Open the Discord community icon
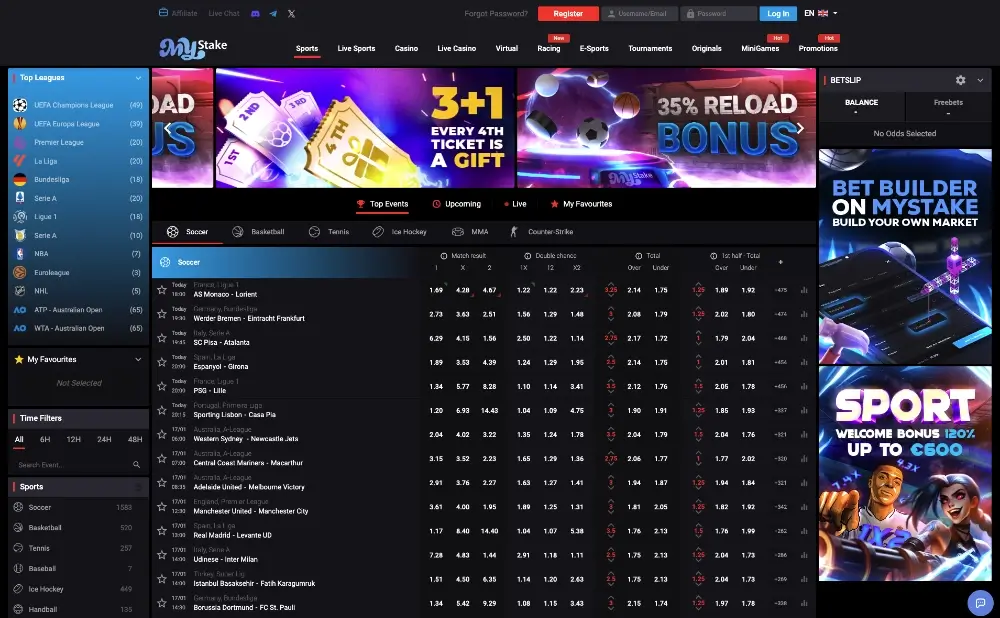Image resolution: width=1000 pixels, height=618 pixels. tap(255, 13)
